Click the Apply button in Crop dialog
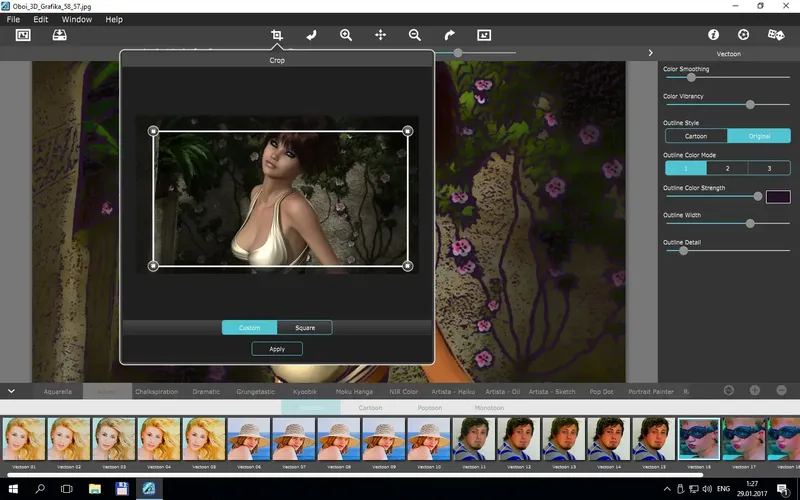The image size is (800, 500). click(x=277, y=349)
